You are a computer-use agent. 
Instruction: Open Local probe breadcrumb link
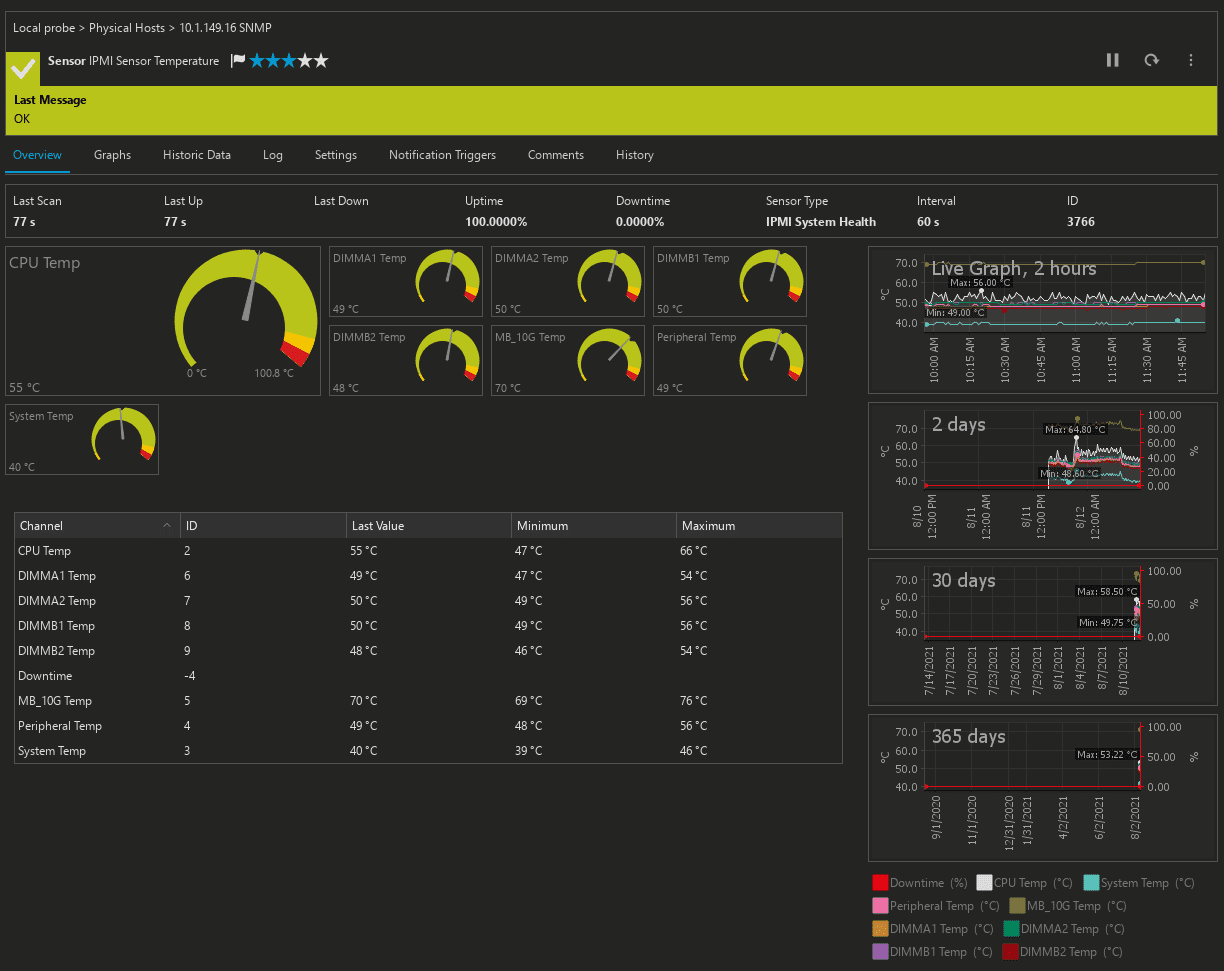(x=44, y=28)
